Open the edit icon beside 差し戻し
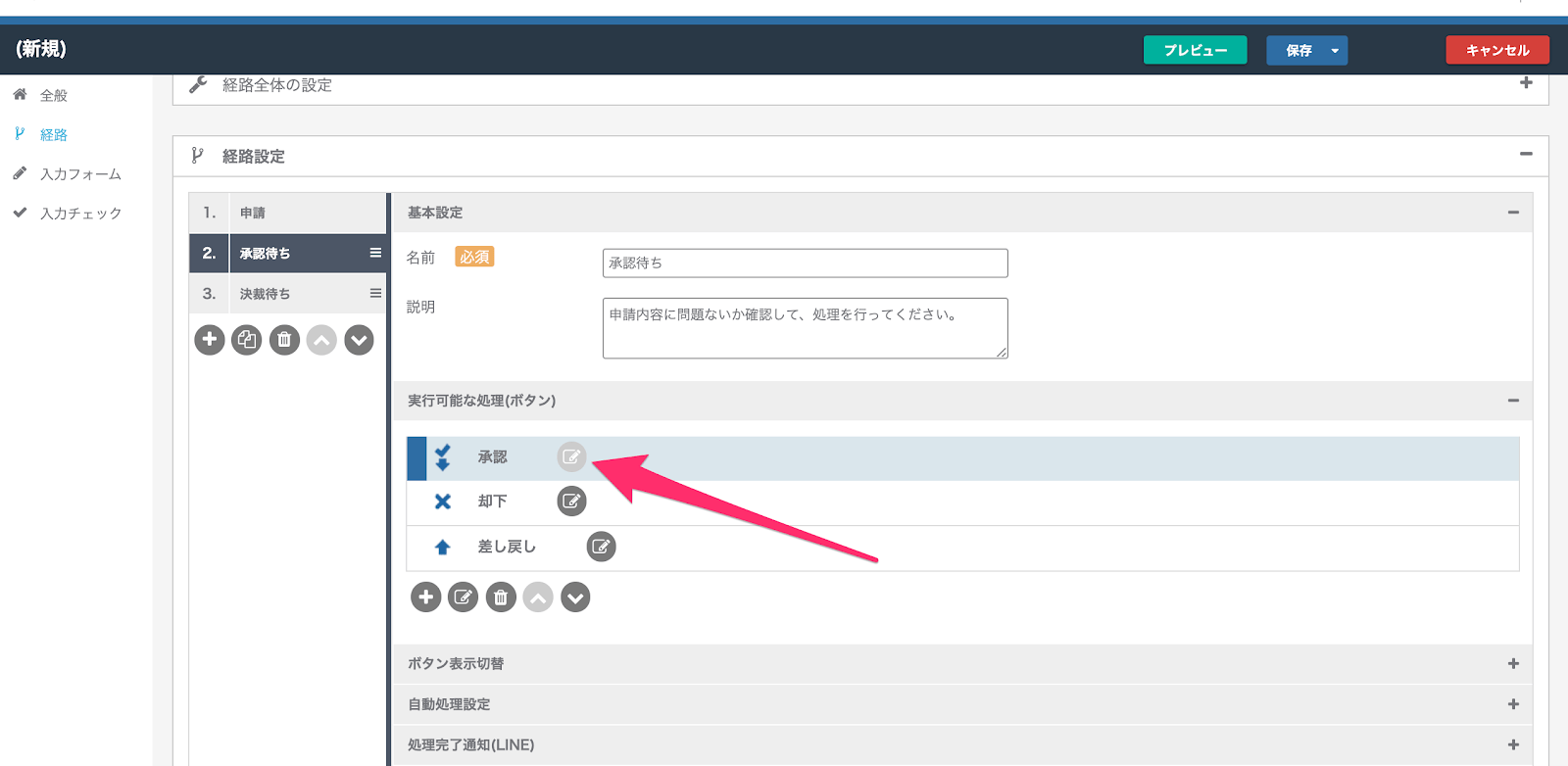This screenshot has width=1568, height=766. (x=601, y=547)
